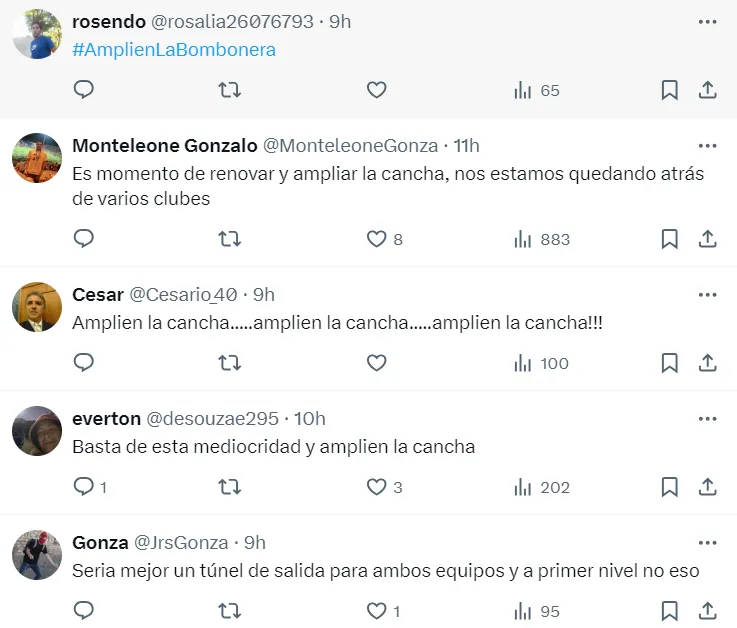Screen dimensions: 737x628
Task: Share Gonza's tweet
Action: point(707,611)
